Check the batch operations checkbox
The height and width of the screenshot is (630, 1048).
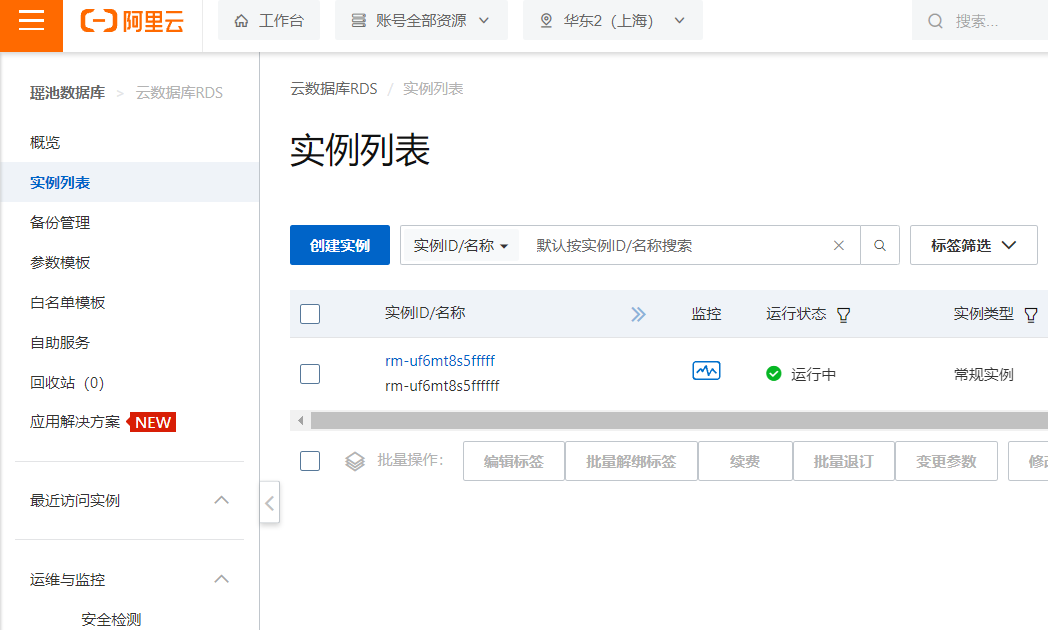(310, 461)
